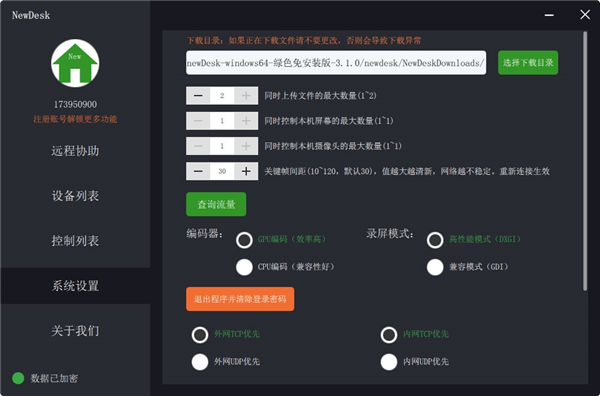Click minus for camera control max count
Screen dimensions: 600x396
pos(198,146)
